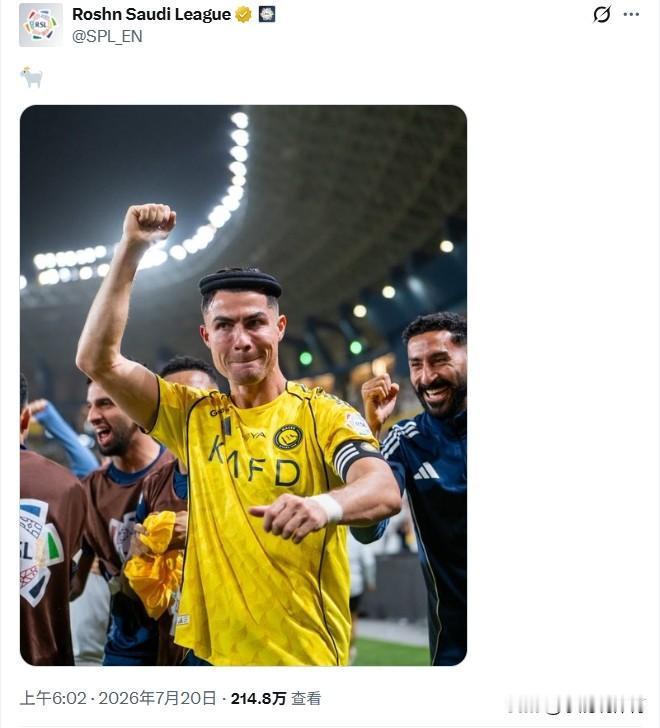Open the Grok slashed-circle icon
Screen dimensions: 660x728
pos(602,14)
